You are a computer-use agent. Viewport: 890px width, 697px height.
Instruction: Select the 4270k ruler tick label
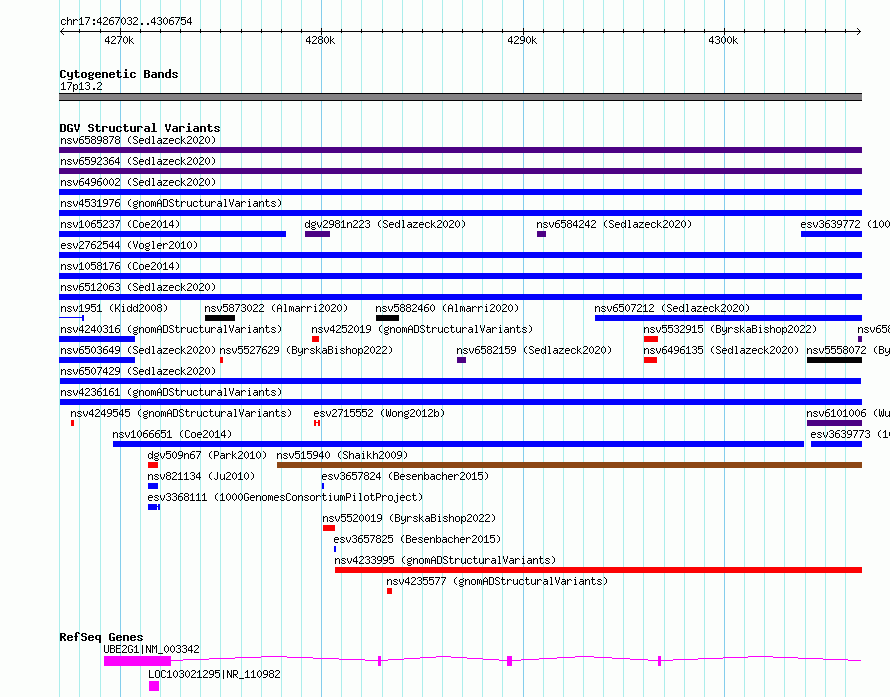(x=119, y=40)
